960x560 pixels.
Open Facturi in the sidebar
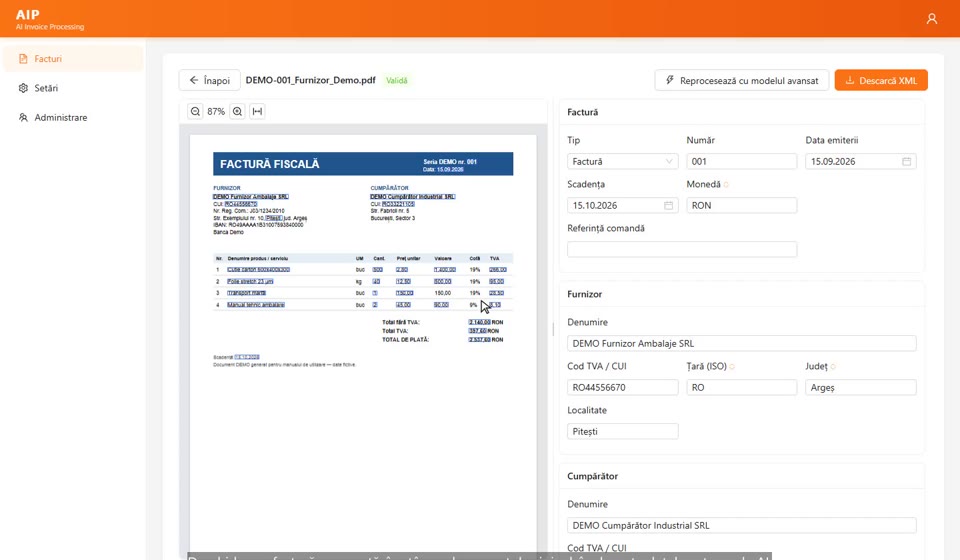73,59
